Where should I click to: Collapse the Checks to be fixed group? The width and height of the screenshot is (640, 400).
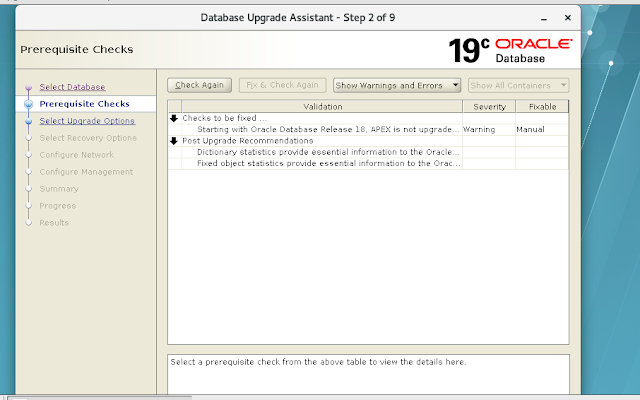[x=174, y=118]
